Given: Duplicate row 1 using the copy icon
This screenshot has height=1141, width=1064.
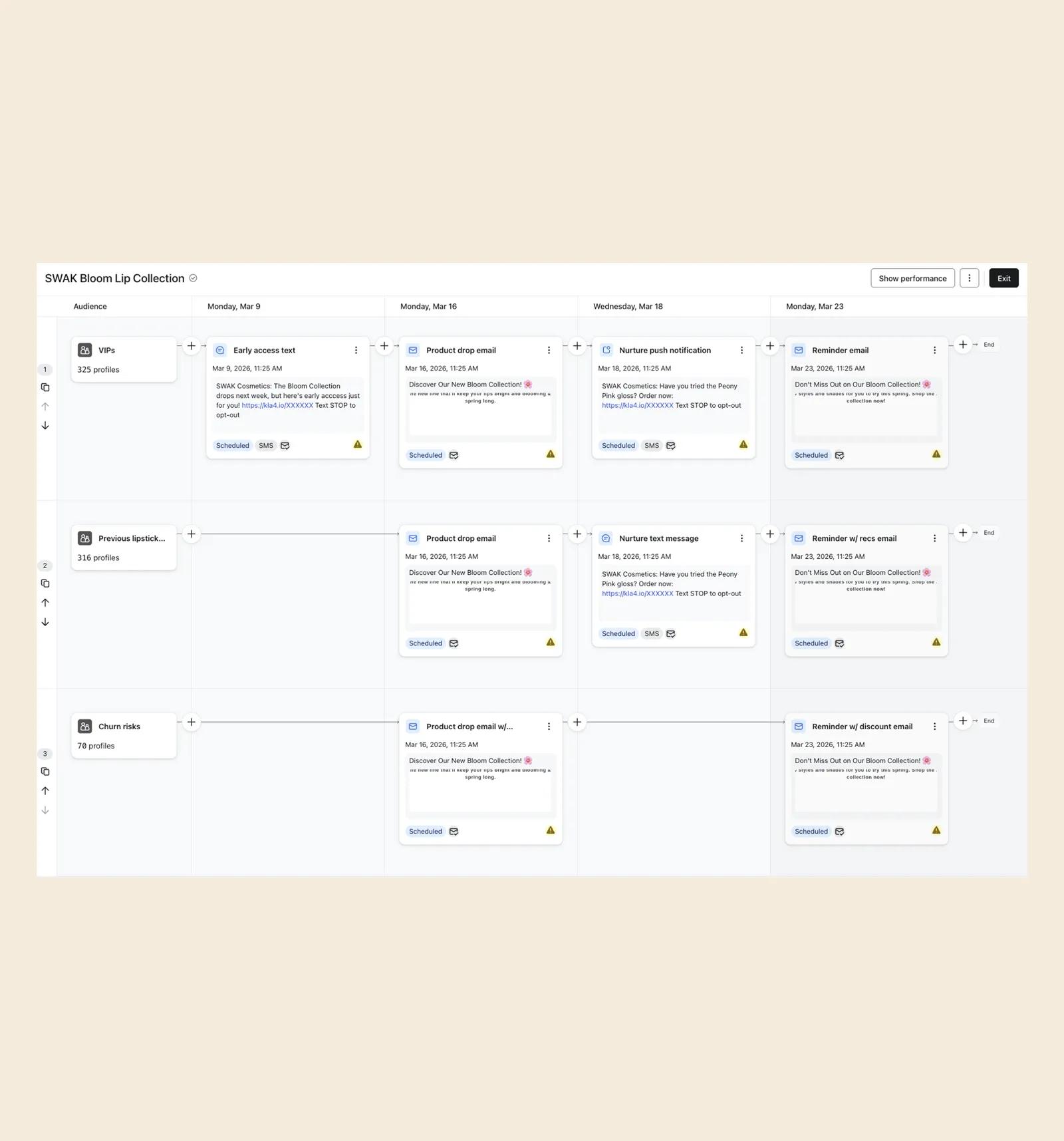Looking at the screenshot, I should [45, 387].
